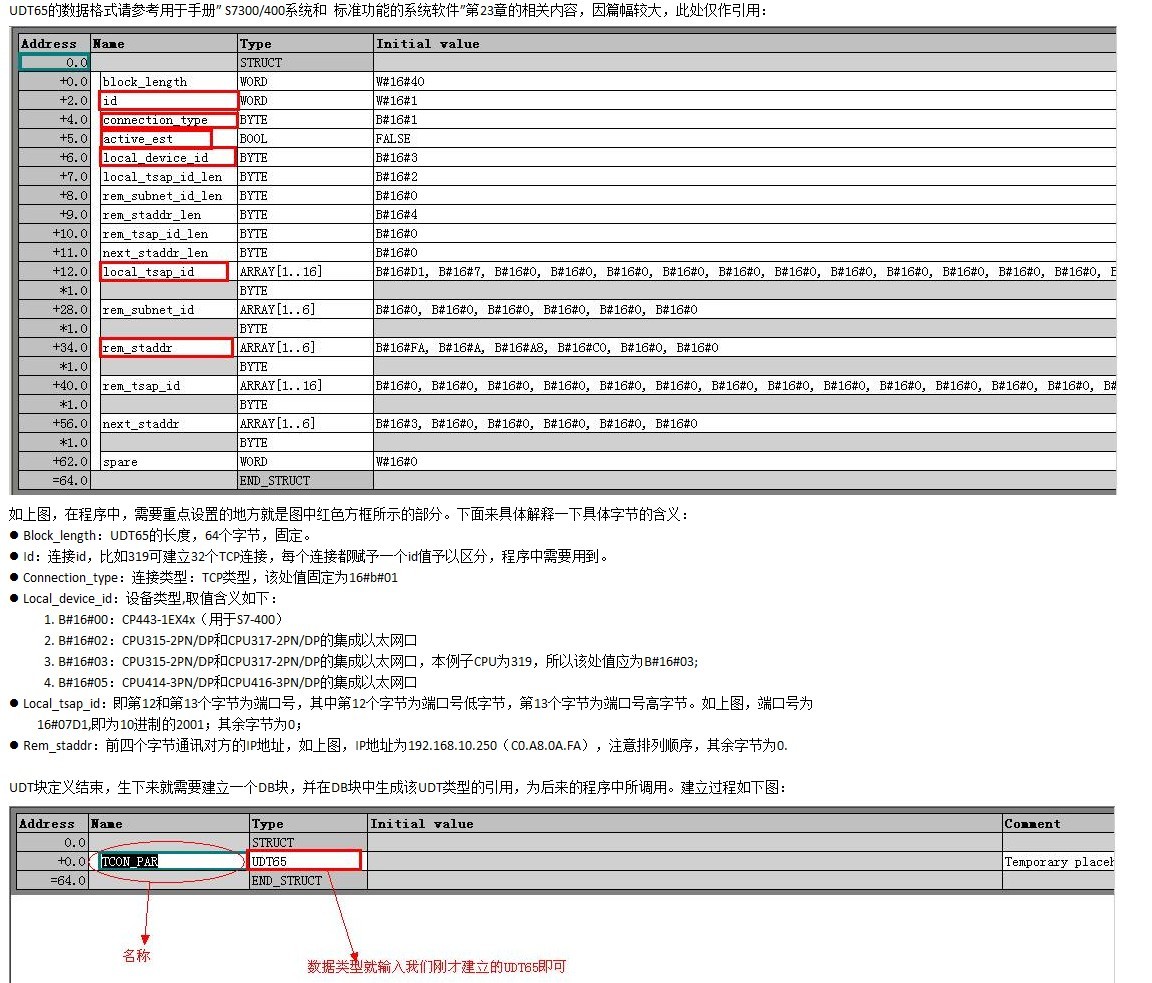1152x983 pixels.
Task: Click the Initial value column header in upper table
Action: coord(744,44)
